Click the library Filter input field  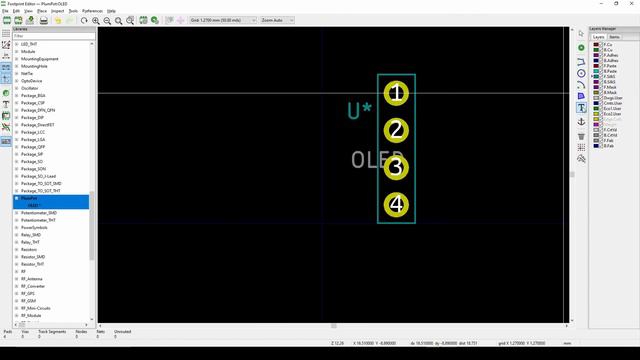54,36
